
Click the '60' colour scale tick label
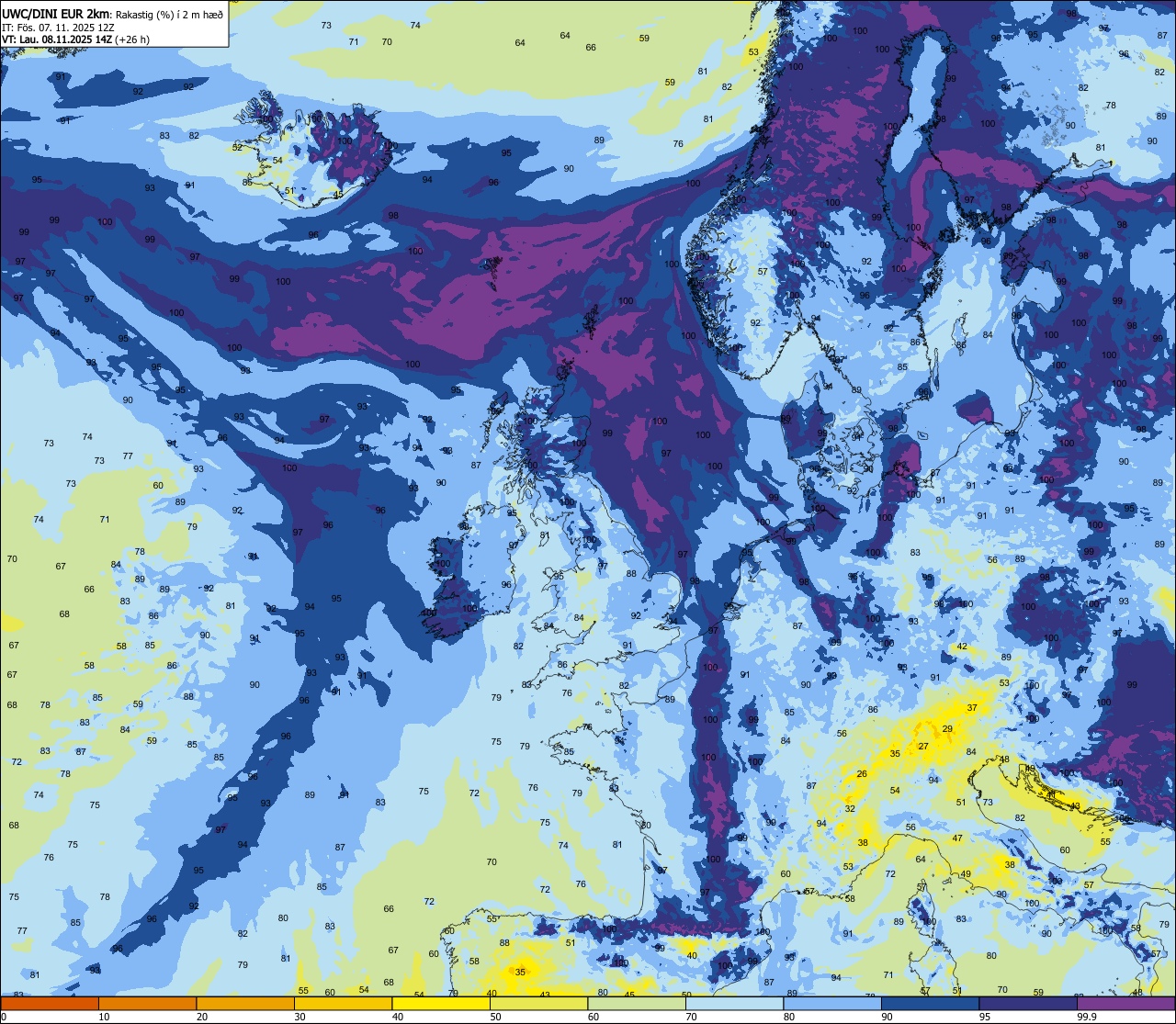click(x=594, y=1017)
